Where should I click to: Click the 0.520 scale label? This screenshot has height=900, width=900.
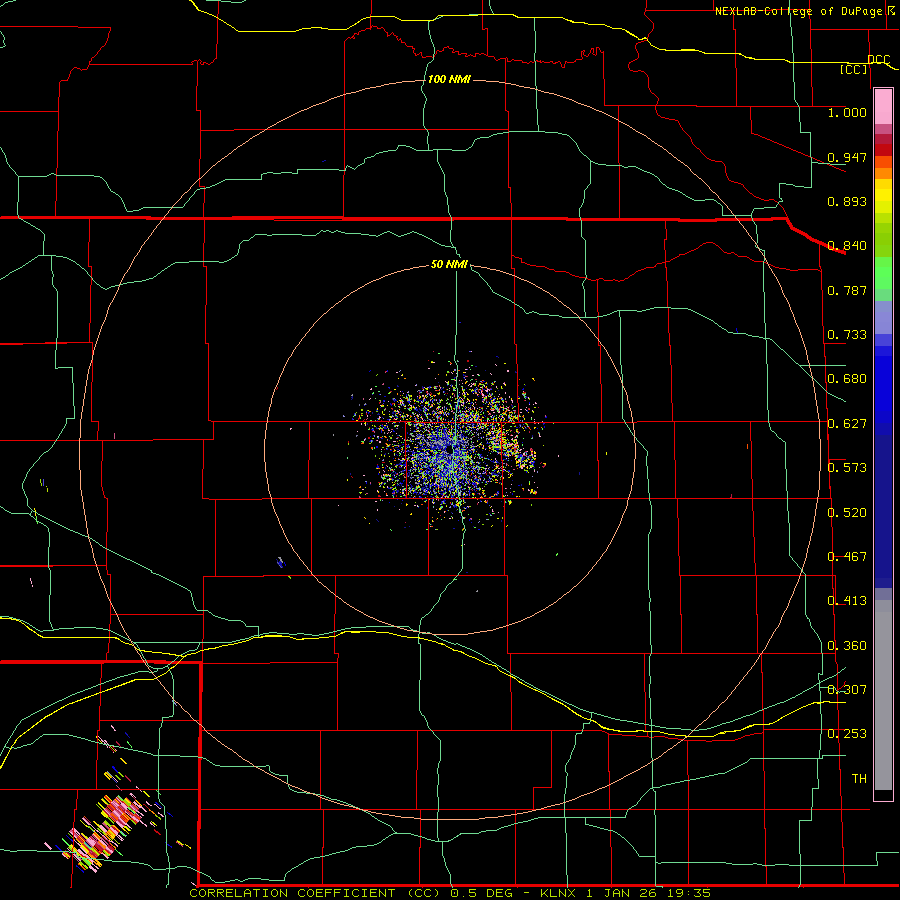point(847,513)
